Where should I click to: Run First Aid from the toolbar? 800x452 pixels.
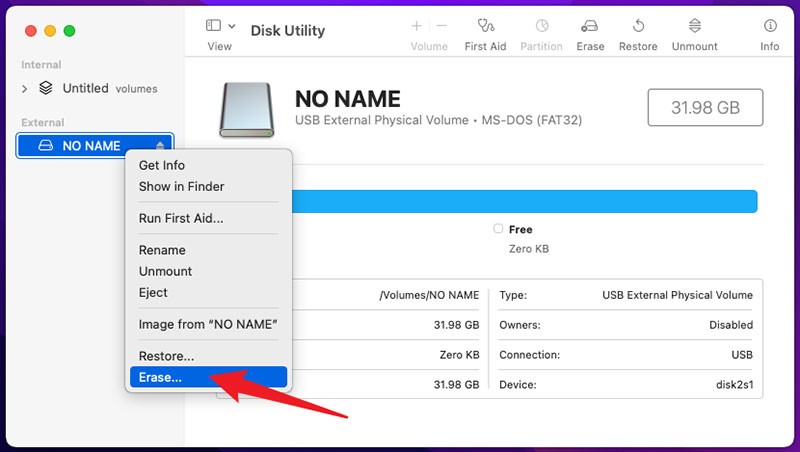485,26
